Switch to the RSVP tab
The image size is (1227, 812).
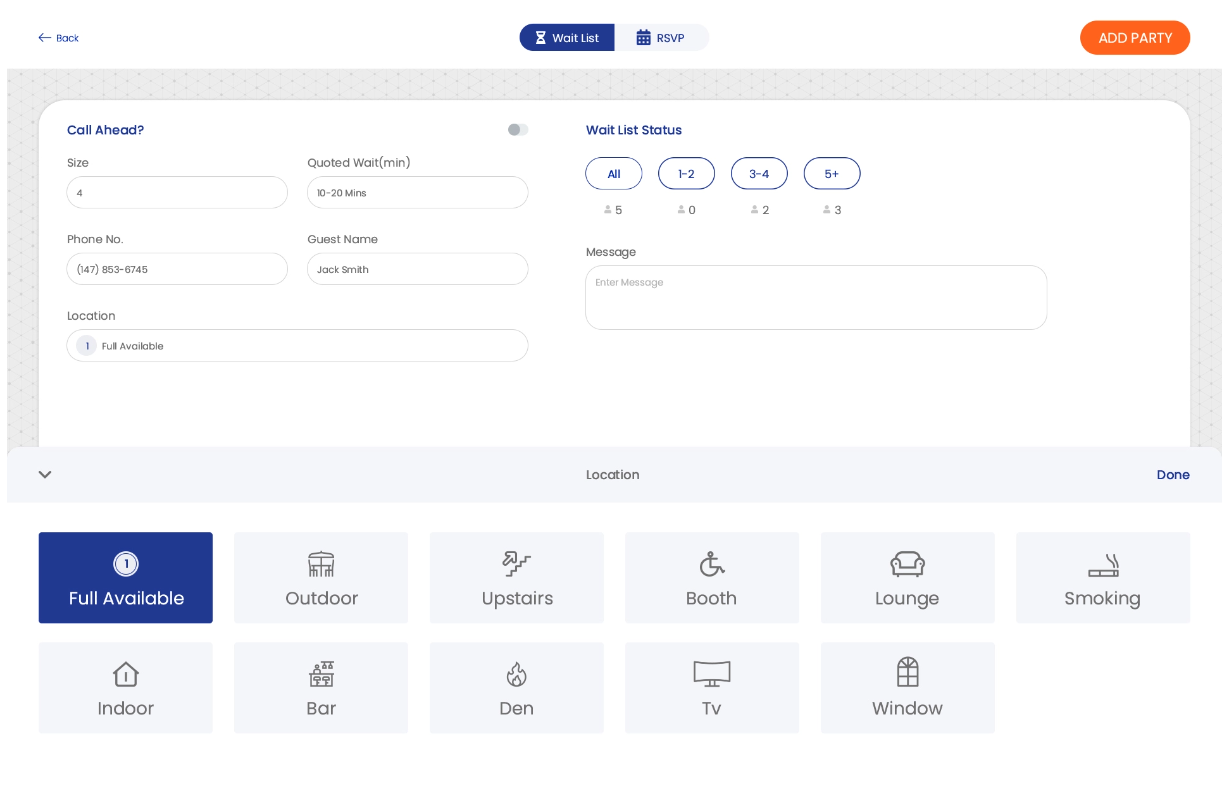click(x=661, y=38)
